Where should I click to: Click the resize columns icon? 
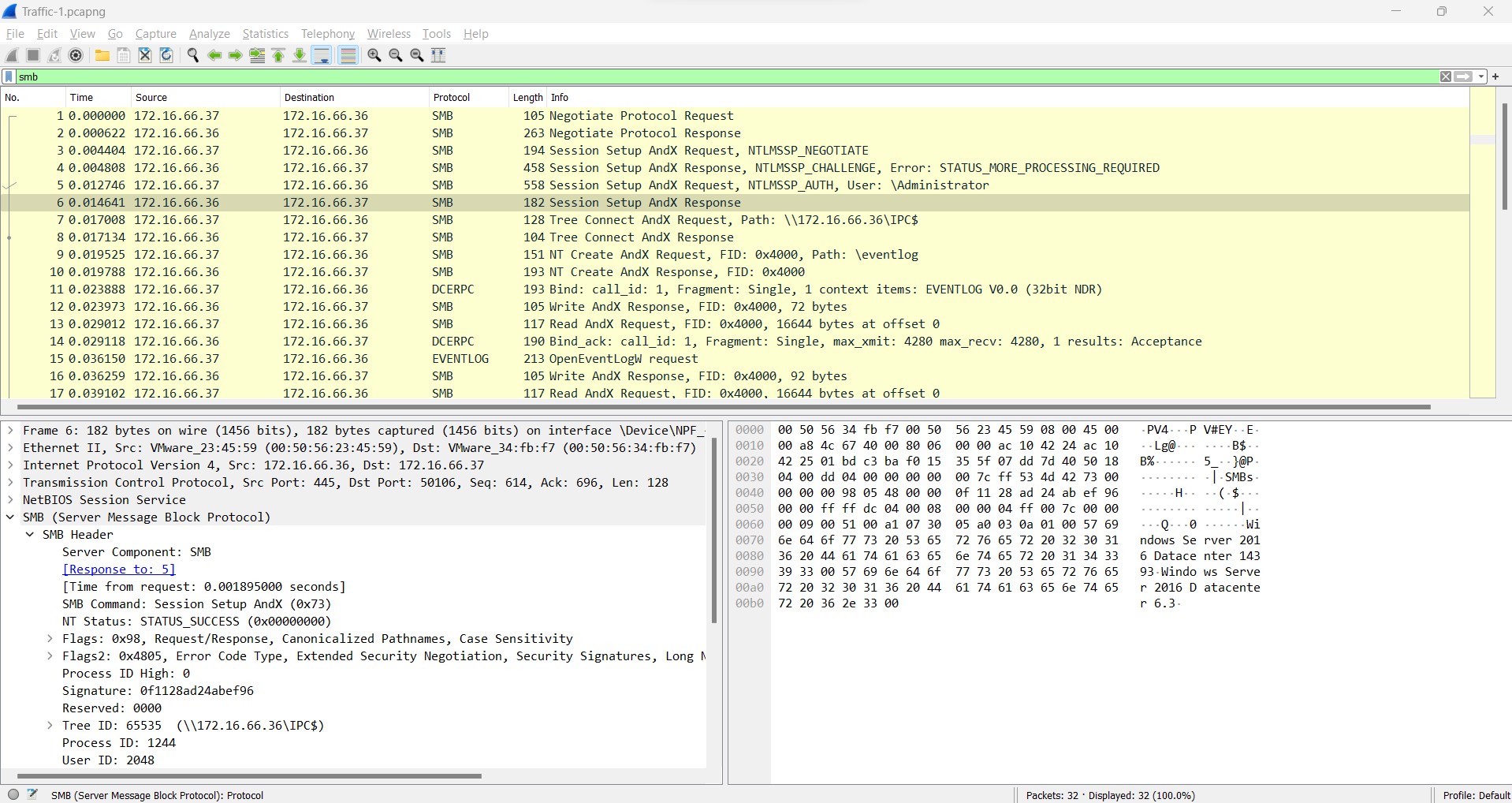[439, 55]
